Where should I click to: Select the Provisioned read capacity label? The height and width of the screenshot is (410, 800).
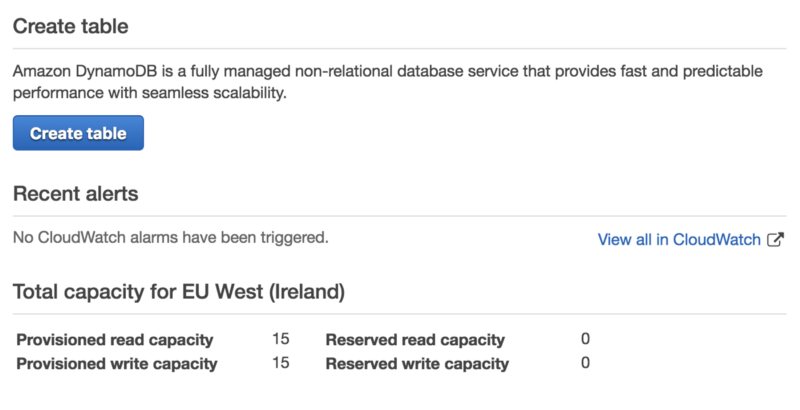coord(115,340)
